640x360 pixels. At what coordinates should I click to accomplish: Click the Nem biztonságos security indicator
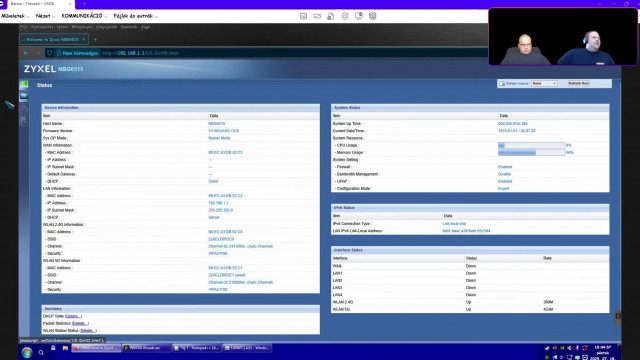coord(77,53)
